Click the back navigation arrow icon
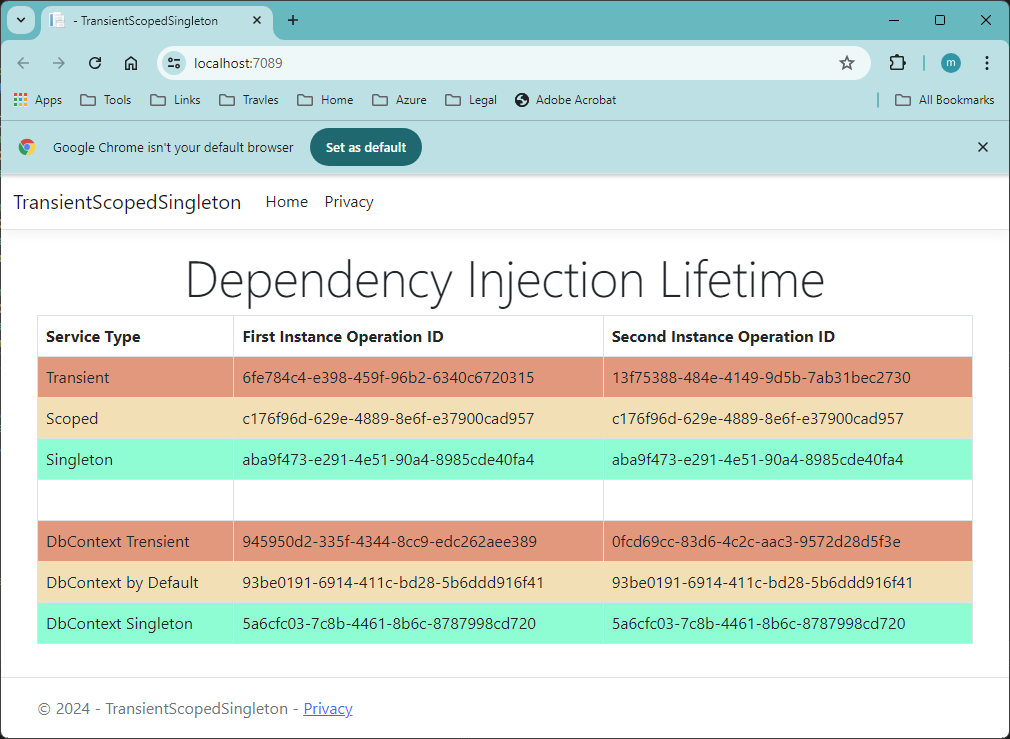 point(22,62)
